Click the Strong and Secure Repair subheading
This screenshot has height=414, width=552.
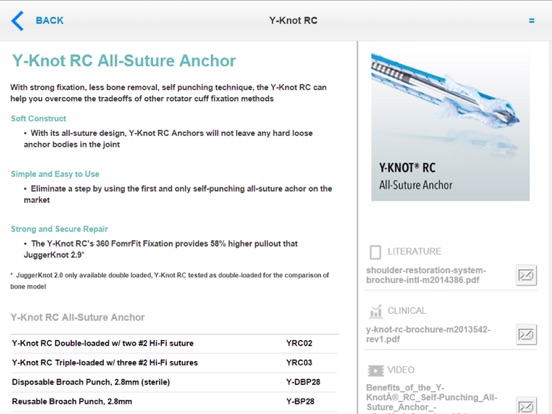(x=59, y=229)
